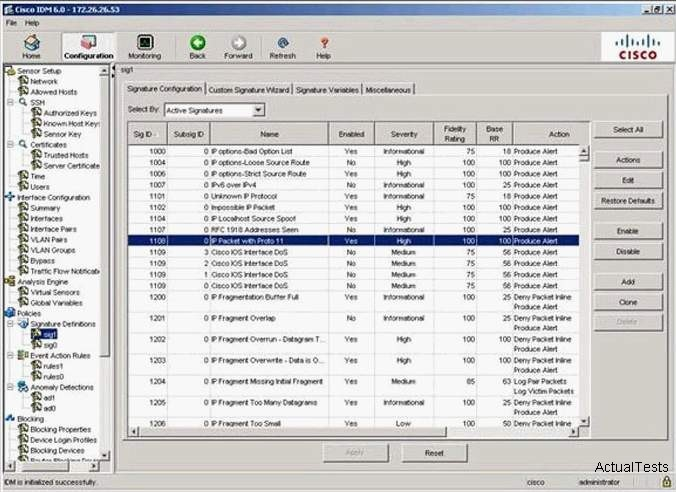Click the Select All button
676x492 pixels.
628,129
